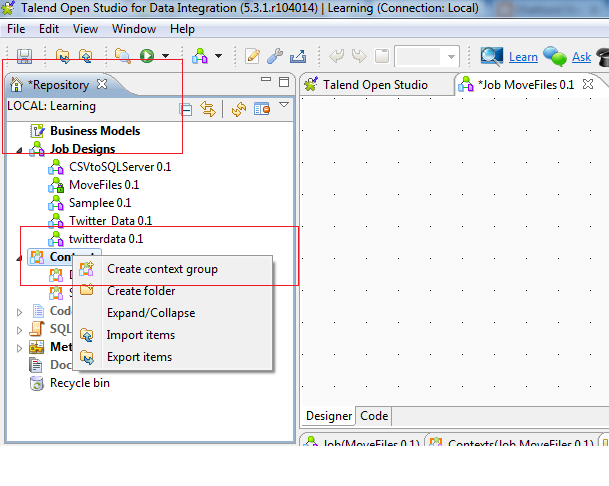Click the Redo arrow icon
The height and width of the screenshot is (486, 609).
(x=359, y=56)
